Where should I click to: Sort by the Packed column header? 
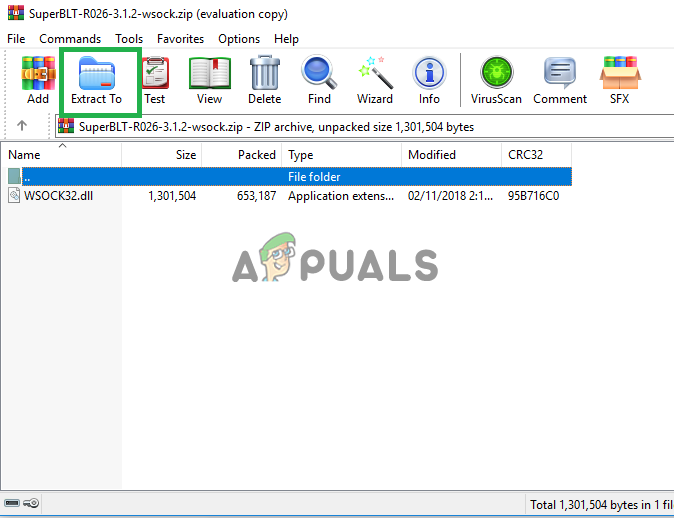tap(242, 155)
